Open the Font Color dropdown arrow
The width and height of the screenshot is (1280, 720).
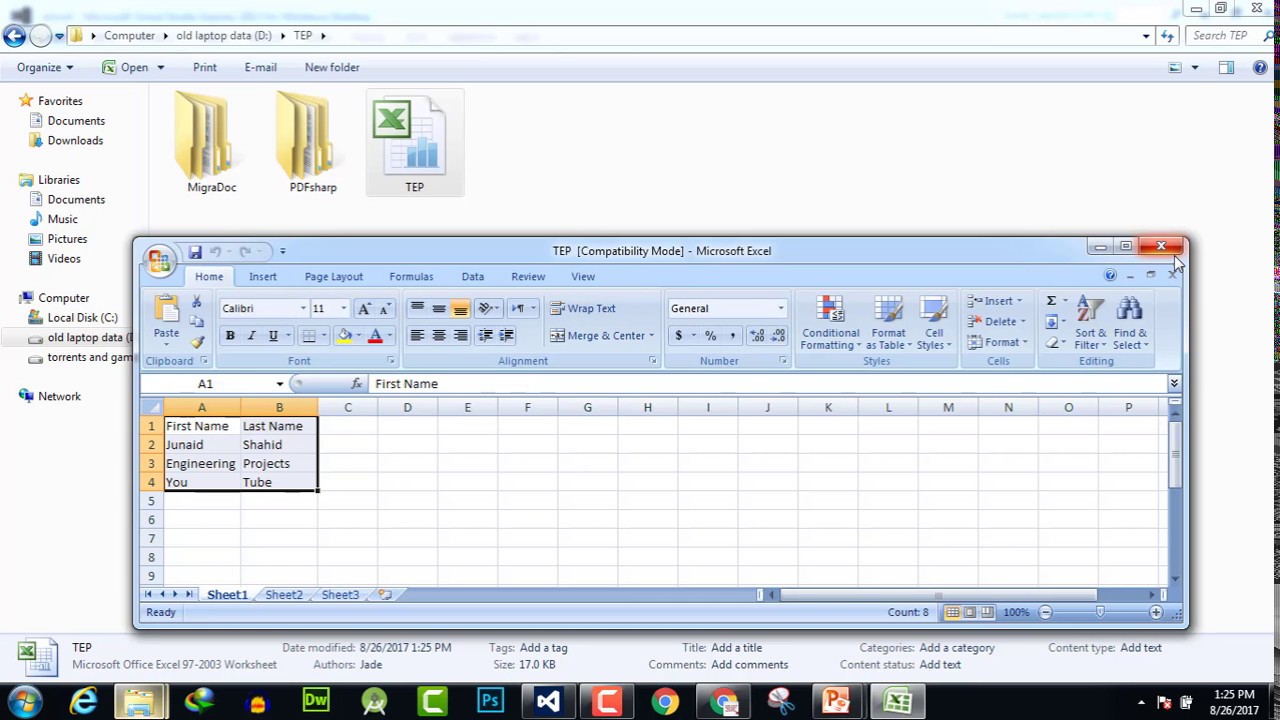point(389,336)
